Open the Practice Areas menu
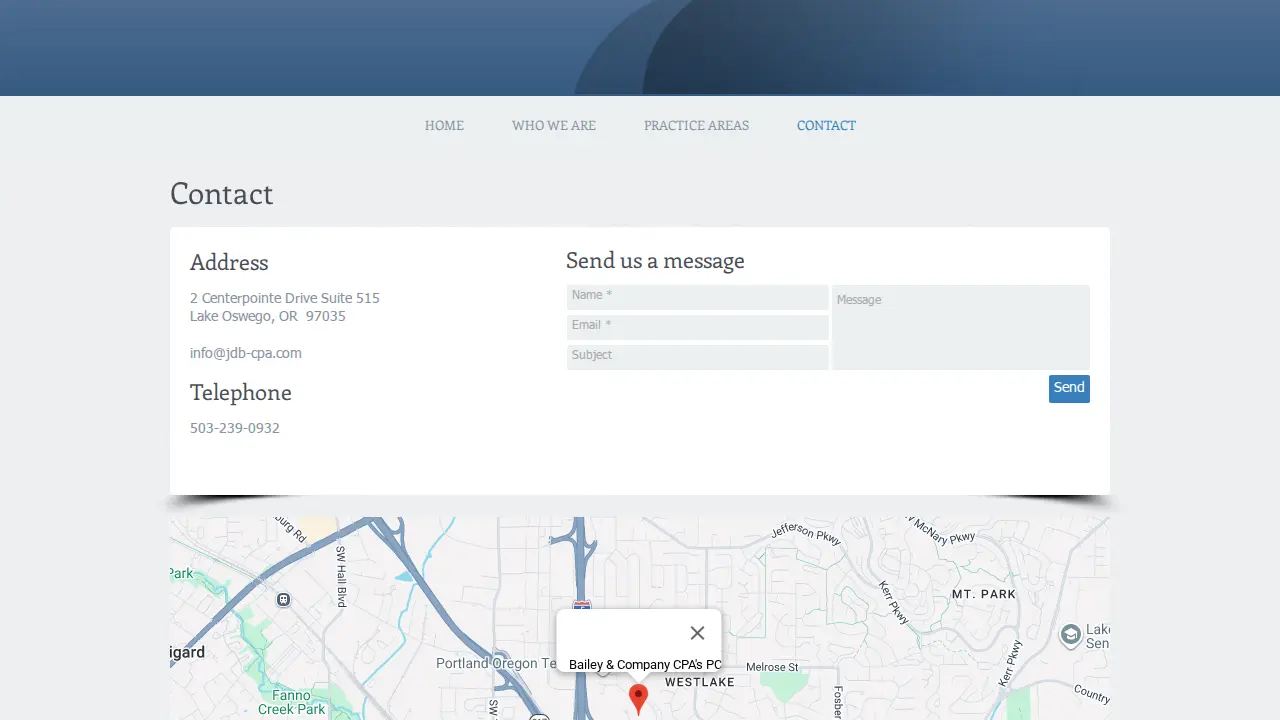 point(696,126)
